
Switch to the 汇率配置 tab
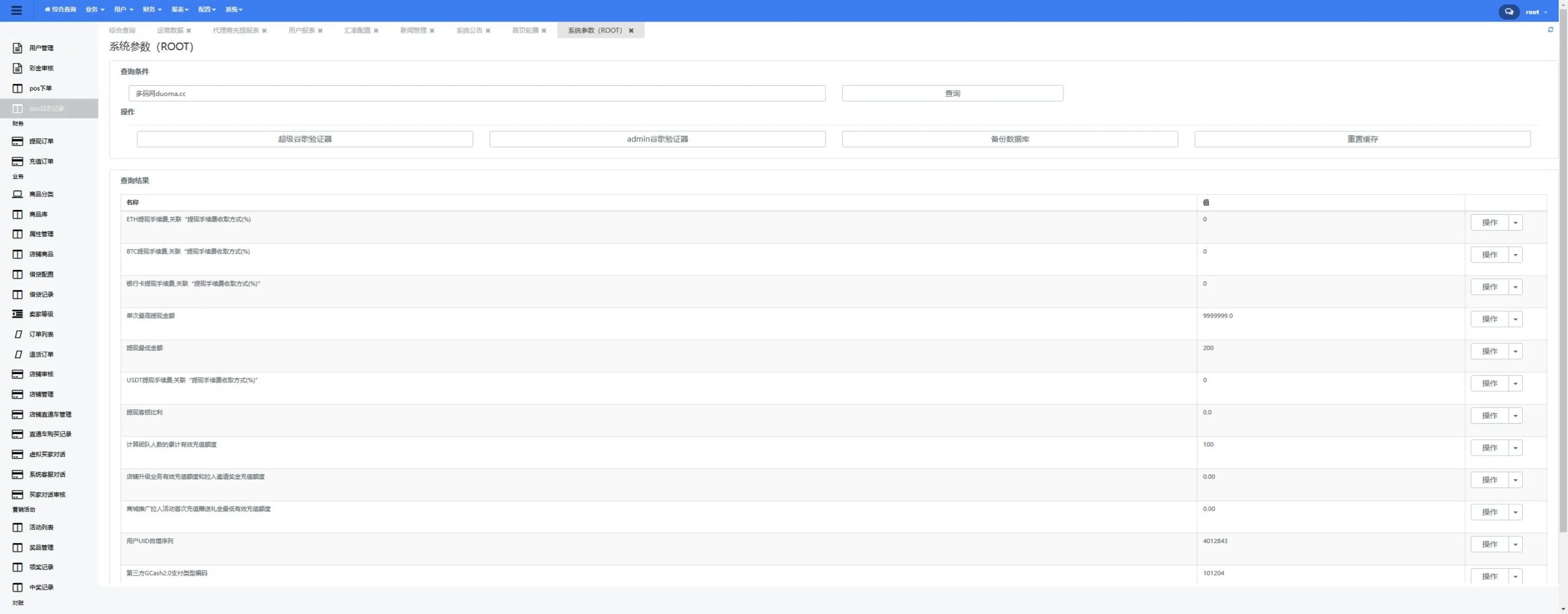click(357, 31)
